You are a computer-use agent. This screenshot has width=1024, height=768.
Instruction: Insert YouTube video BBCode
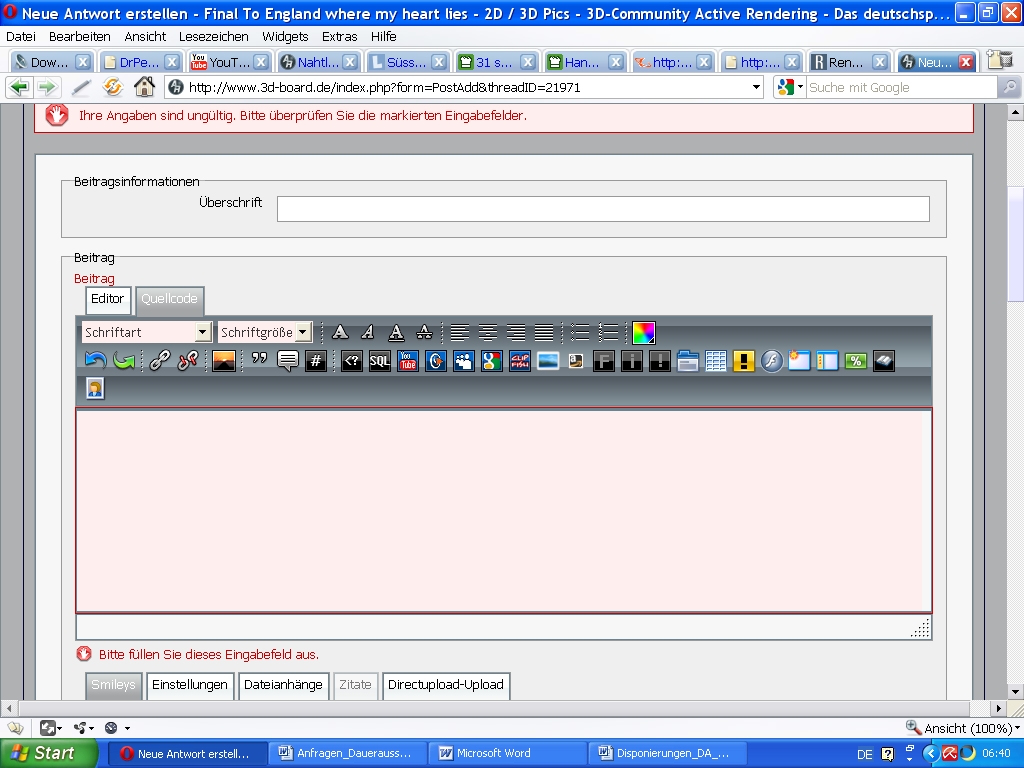[x=408, y=360]
